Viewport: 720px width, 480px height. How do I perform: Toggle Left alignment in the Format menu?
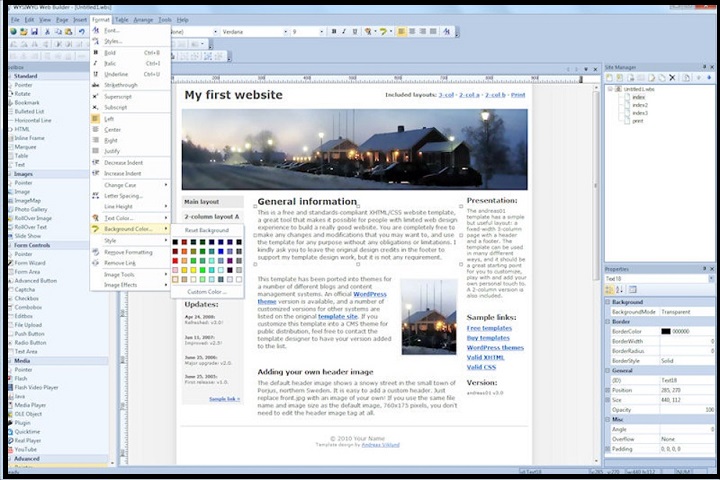pyautogui.click(x=109, y=119)
